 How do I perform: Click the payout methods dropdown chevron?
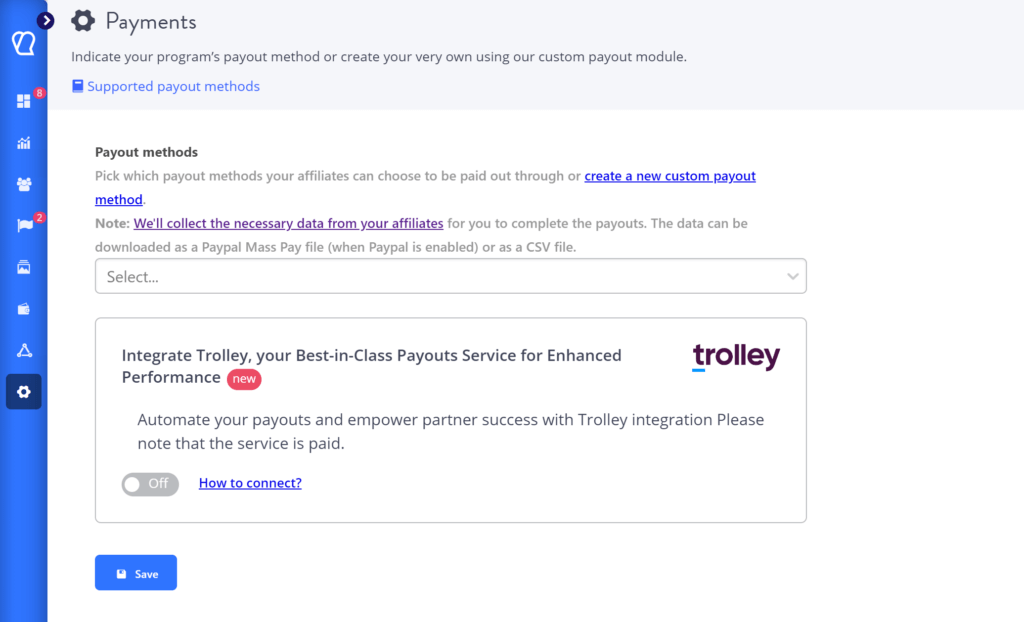click(x=792, y=277)
